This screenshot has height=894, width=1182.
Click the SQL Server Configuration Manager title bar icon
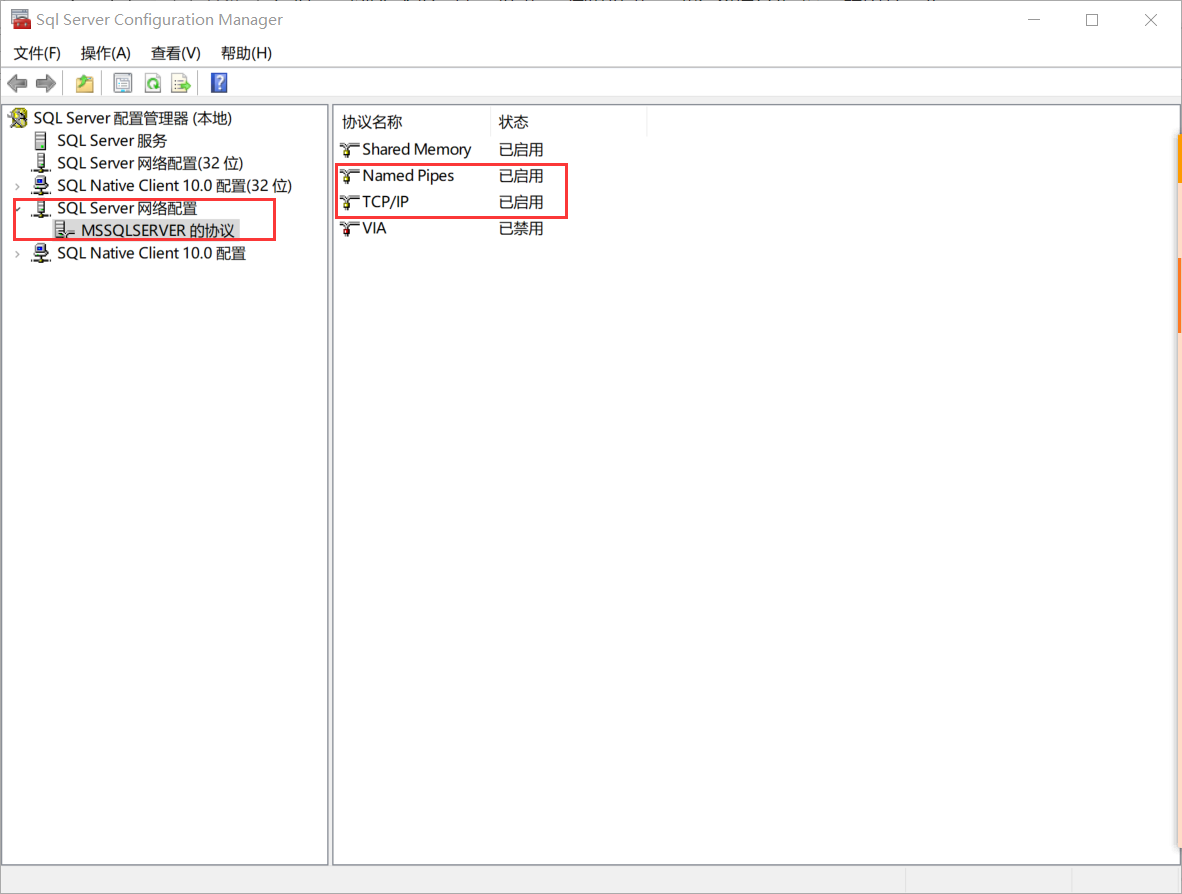tap(18, 19)
